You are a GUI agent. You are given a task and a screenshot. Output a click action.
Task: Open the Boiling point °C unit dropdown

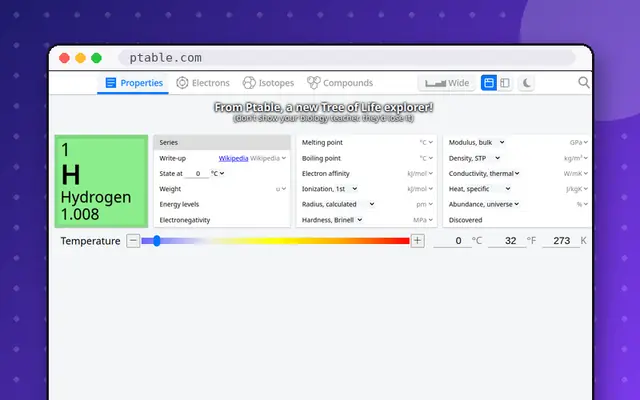426,158
